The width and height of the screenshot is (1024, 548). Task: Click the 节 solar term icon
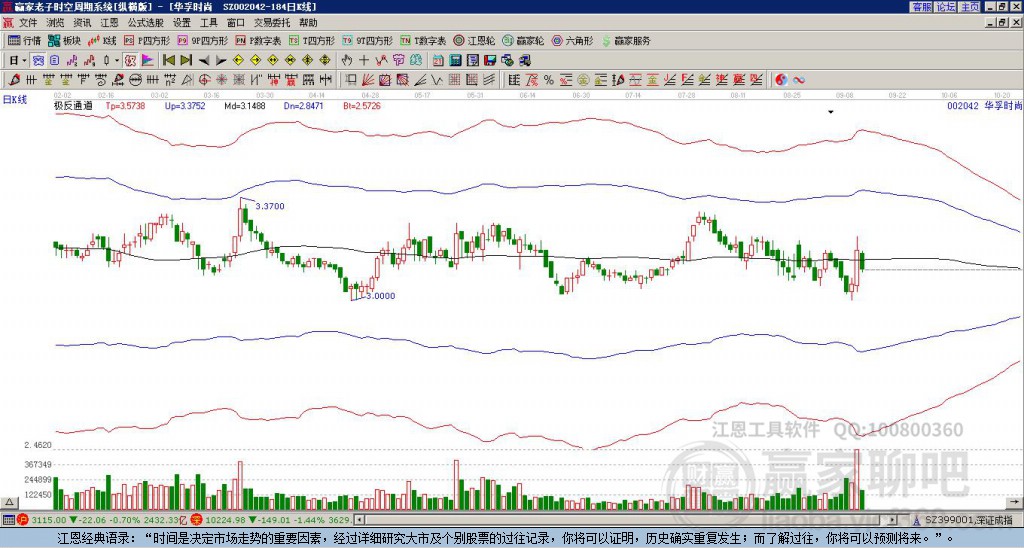click(x=398, y=61)
